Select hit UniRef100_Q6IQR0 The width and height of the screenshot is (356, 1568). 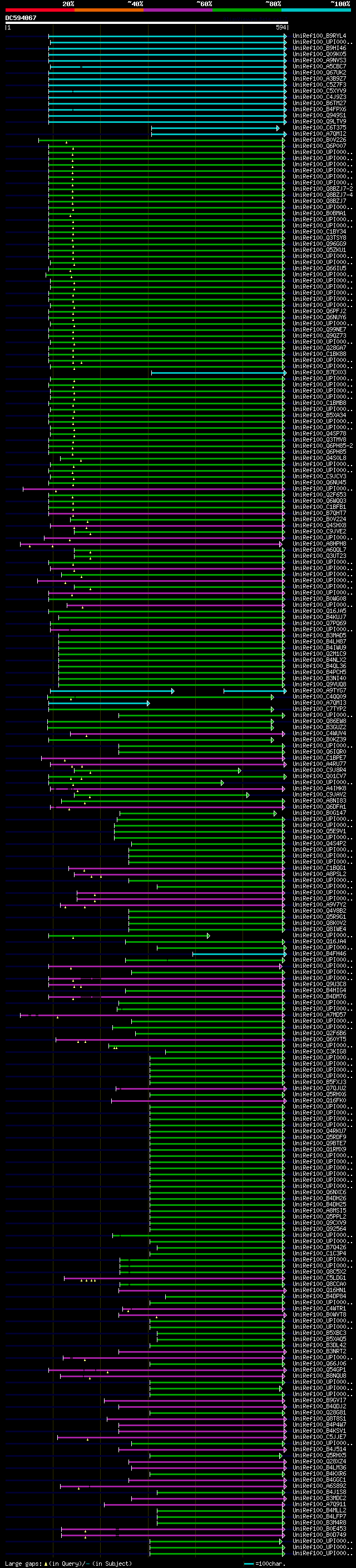[x=319, y=752]
